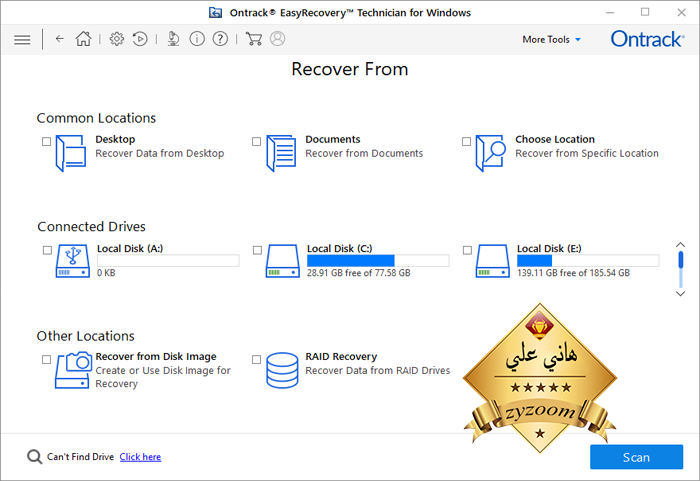Click "Recover from Specific Location" text

[x=587, y=153]
